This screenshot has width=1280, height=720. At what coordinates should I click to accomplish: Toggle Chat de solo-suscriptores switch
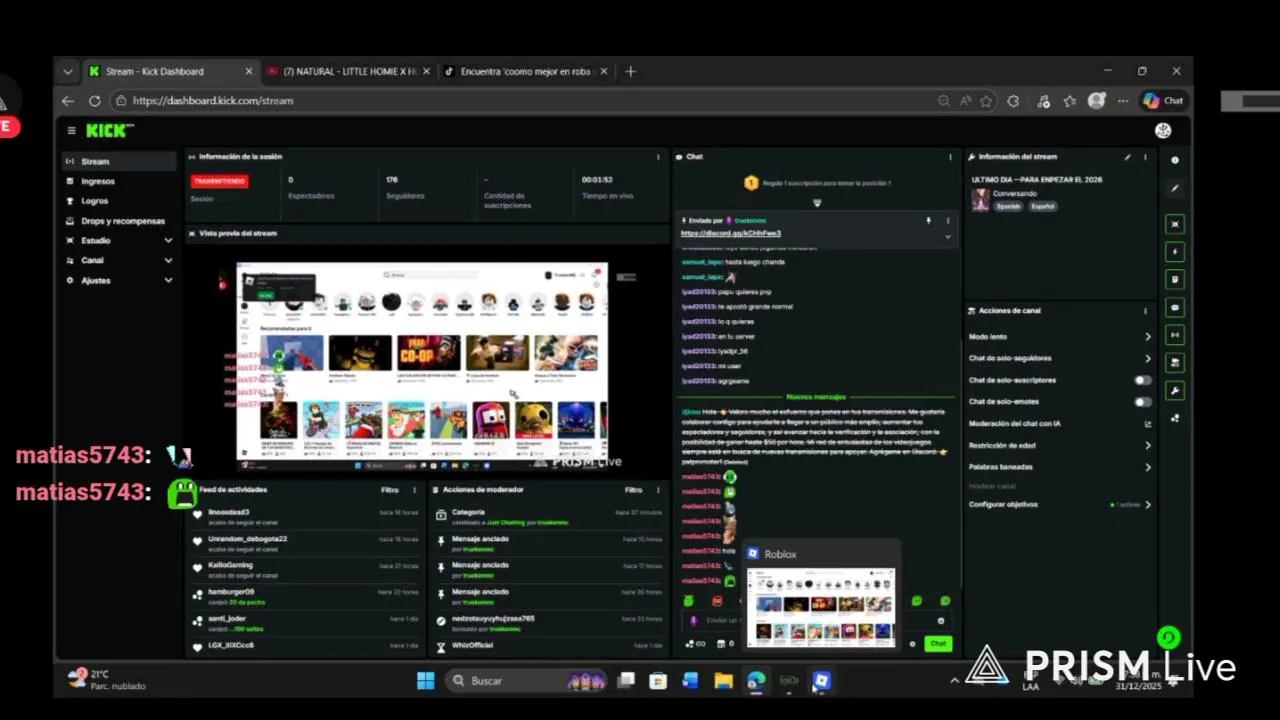point(1143,380)
